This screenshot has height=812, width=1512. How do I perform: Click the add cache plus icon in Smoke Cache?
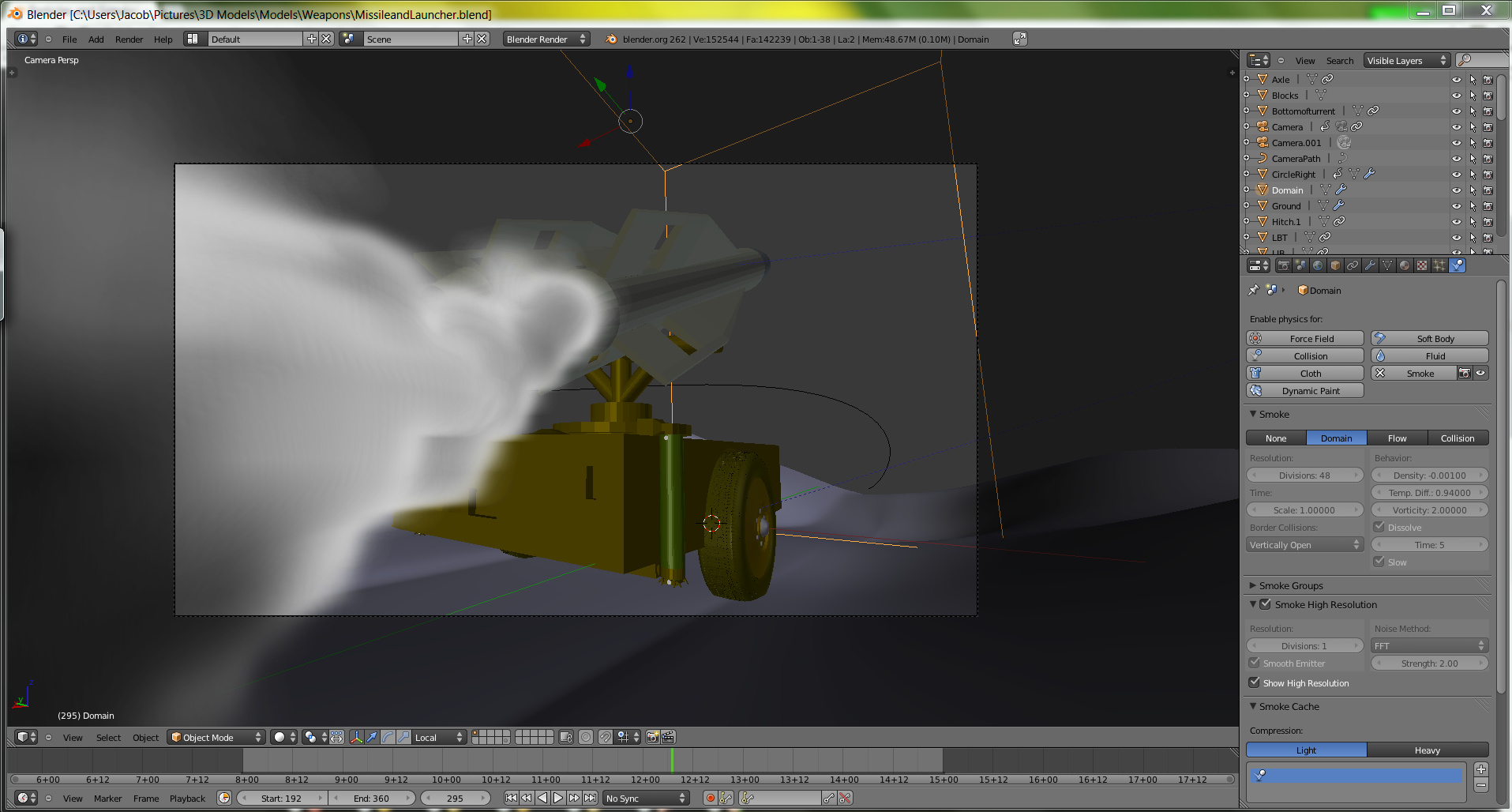coord(1481,769)
